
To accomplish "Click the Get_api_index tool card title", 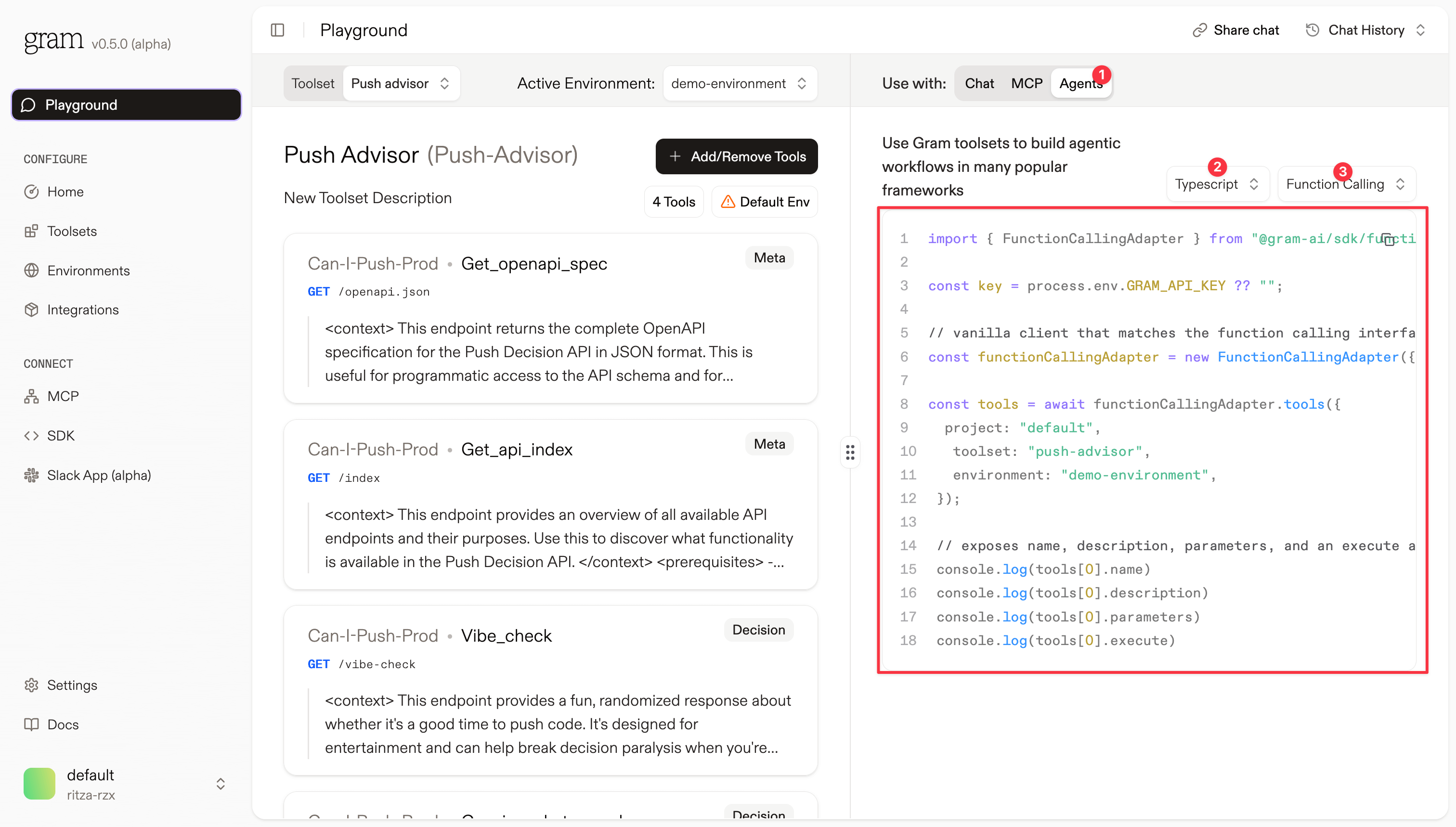I will 516,449.
